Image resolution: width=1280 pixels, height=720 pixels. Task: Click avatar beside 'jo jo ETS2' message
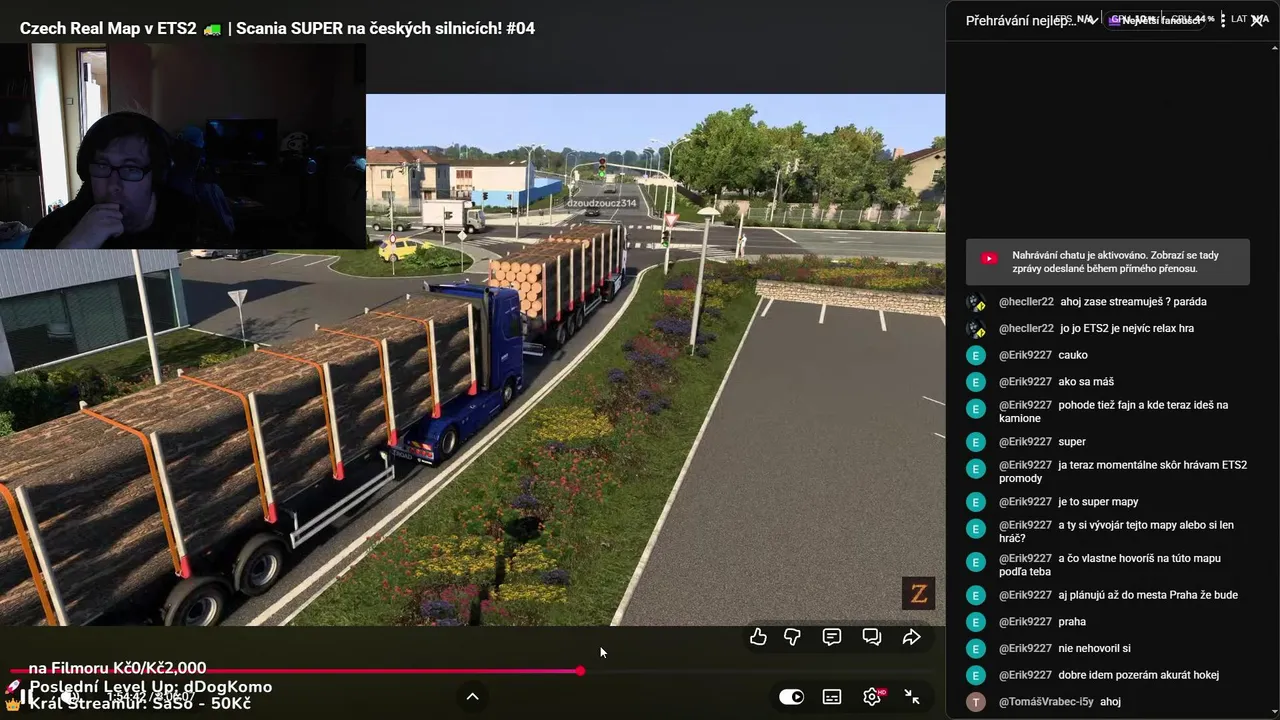(x=976, y=329)
